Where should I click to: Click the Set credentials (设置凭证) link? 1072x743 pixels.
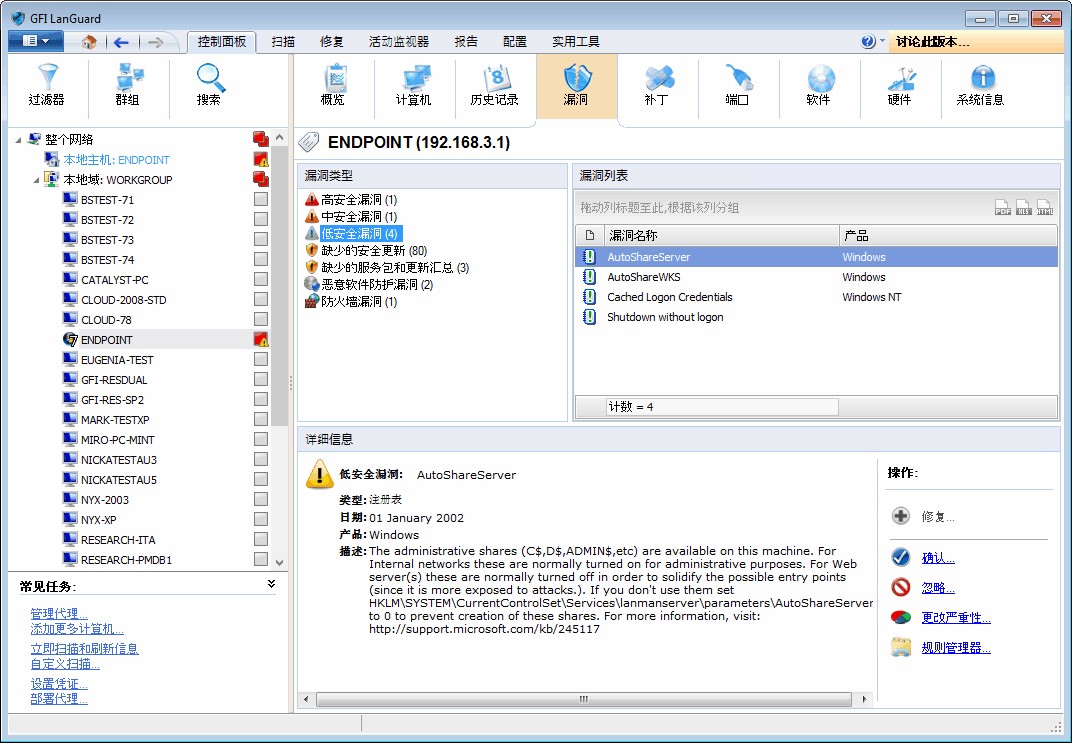[59, 684]
